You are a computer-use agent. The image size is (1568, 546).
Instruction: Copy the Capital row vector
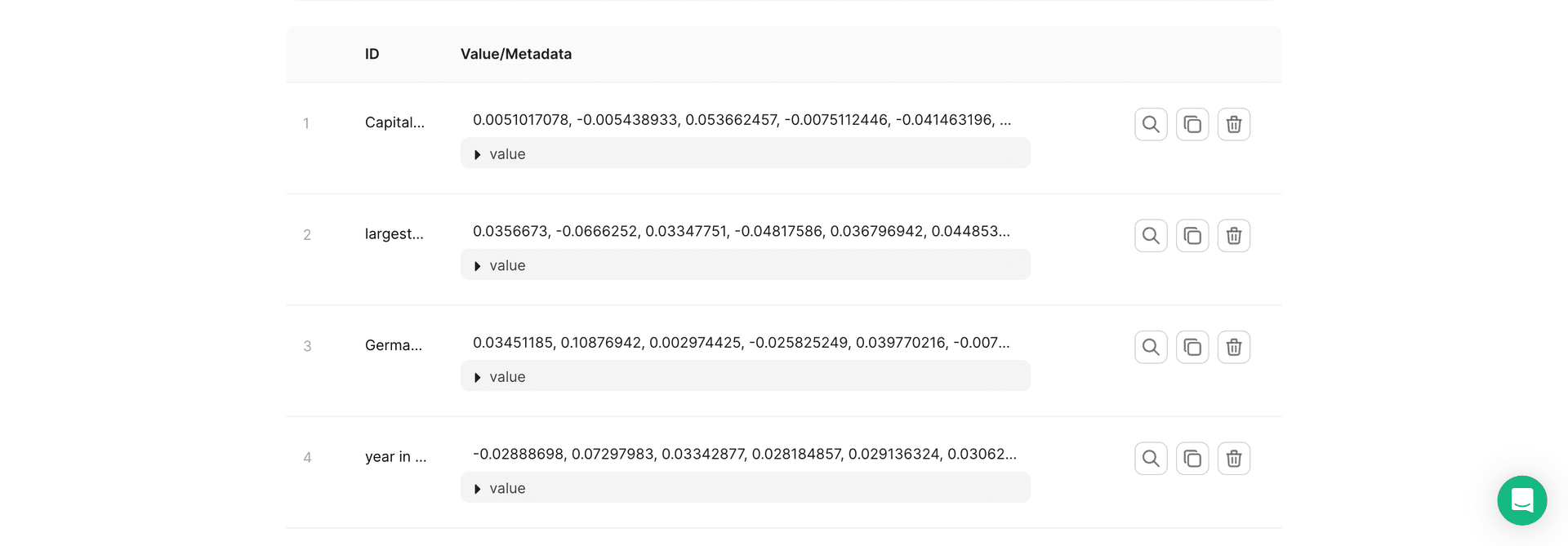(1192, 124)
